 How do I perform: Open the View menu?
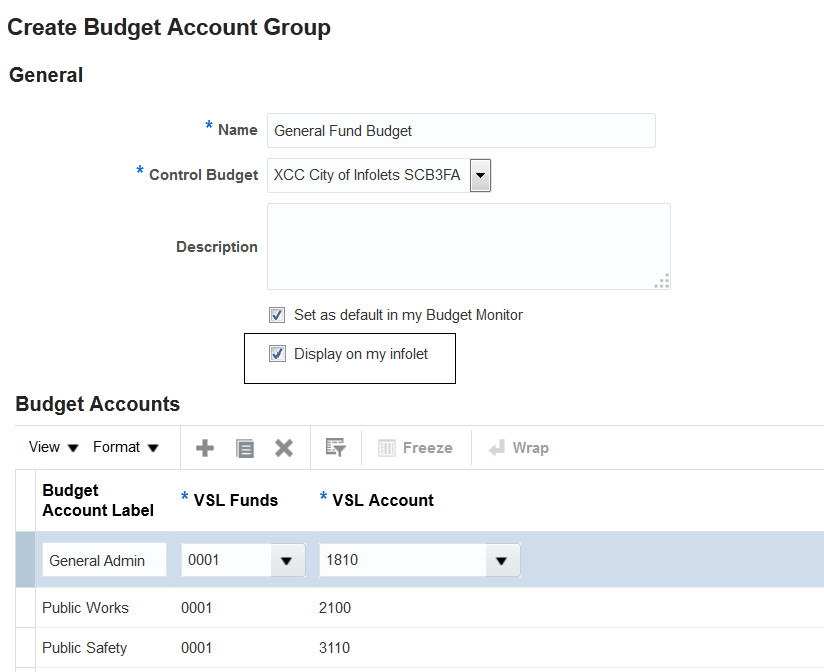(54, 448)
